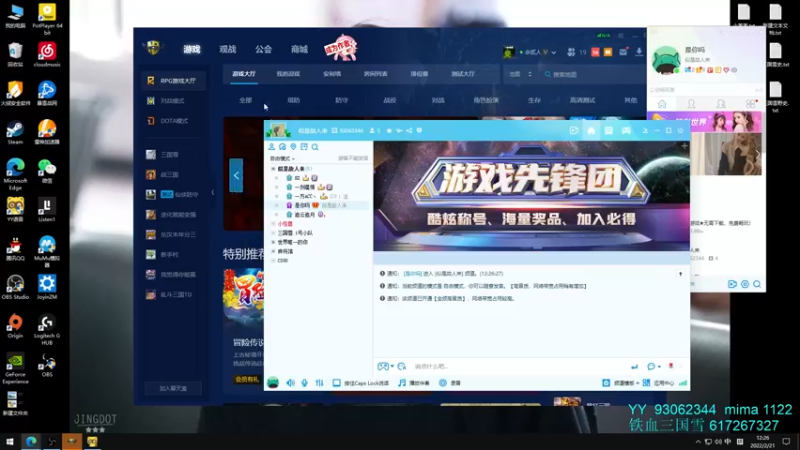Open RPG游戏大厅 in left sidebar

[x=173, y=81]
